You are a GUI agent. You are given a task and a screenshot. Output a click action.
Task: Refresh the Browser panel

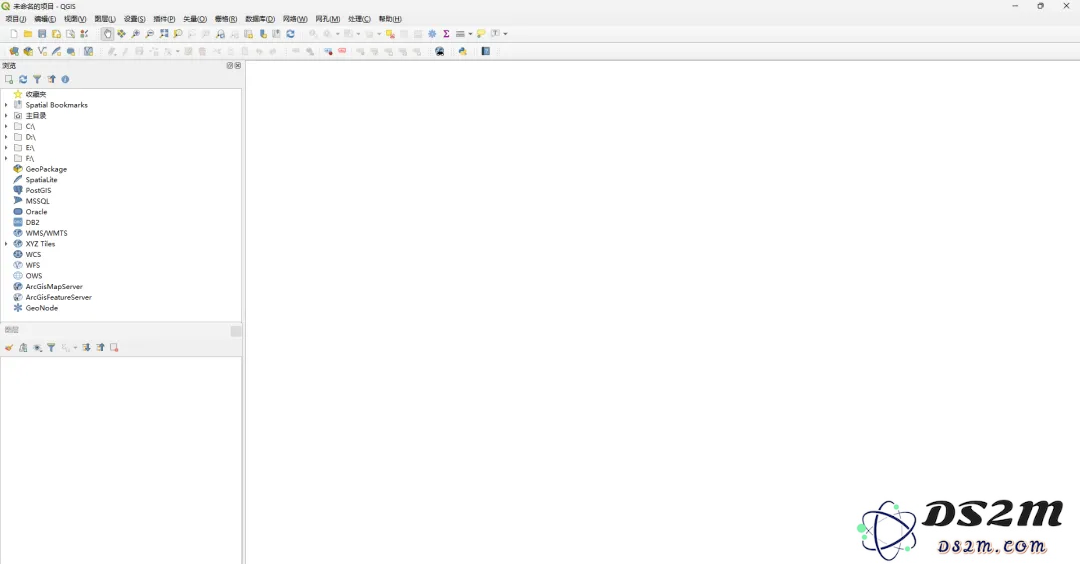[x=23, y=79]
